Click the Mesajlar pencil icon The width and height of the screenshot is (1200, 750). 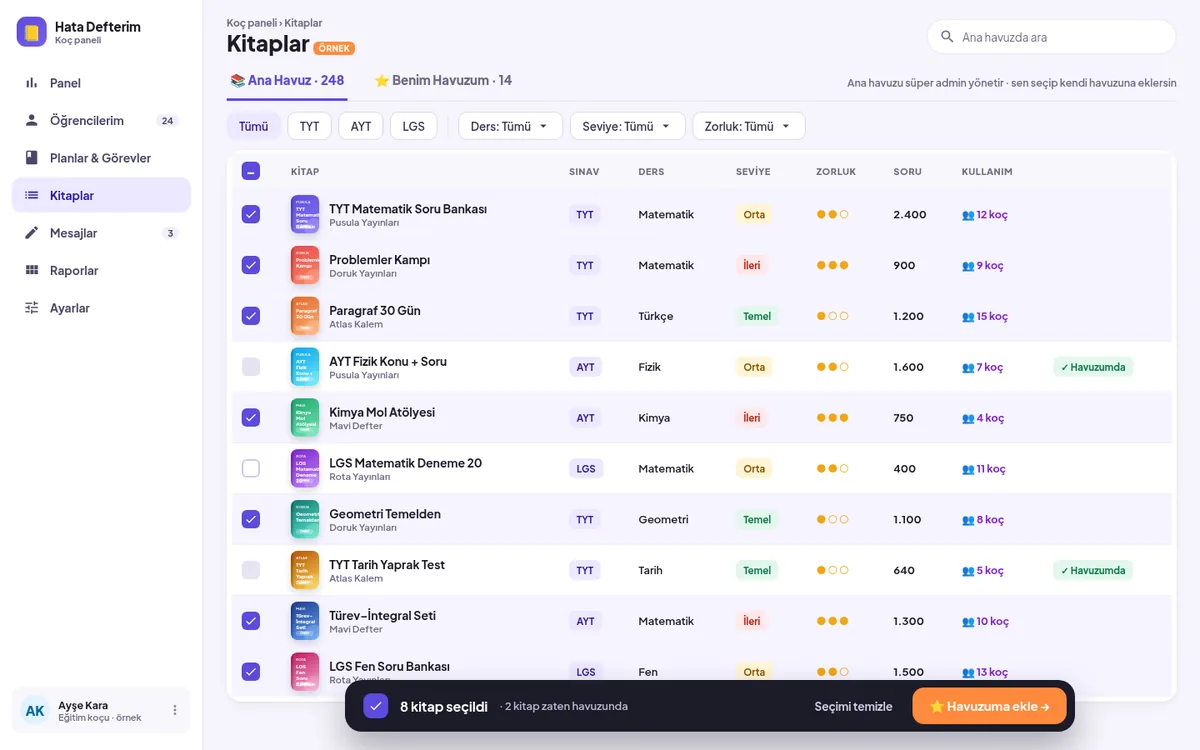[x=32, y=233]
